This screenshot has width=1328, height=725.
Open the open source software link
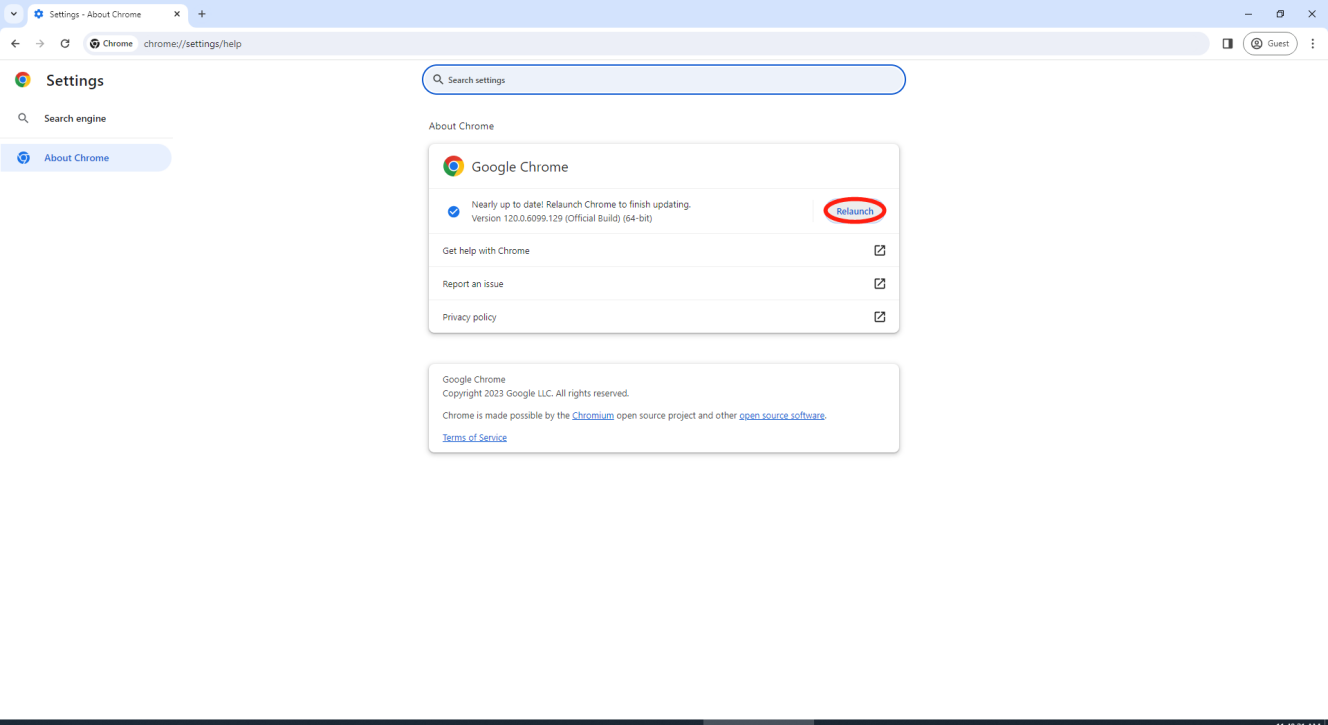pyautogui.click(x=781, y=415)
